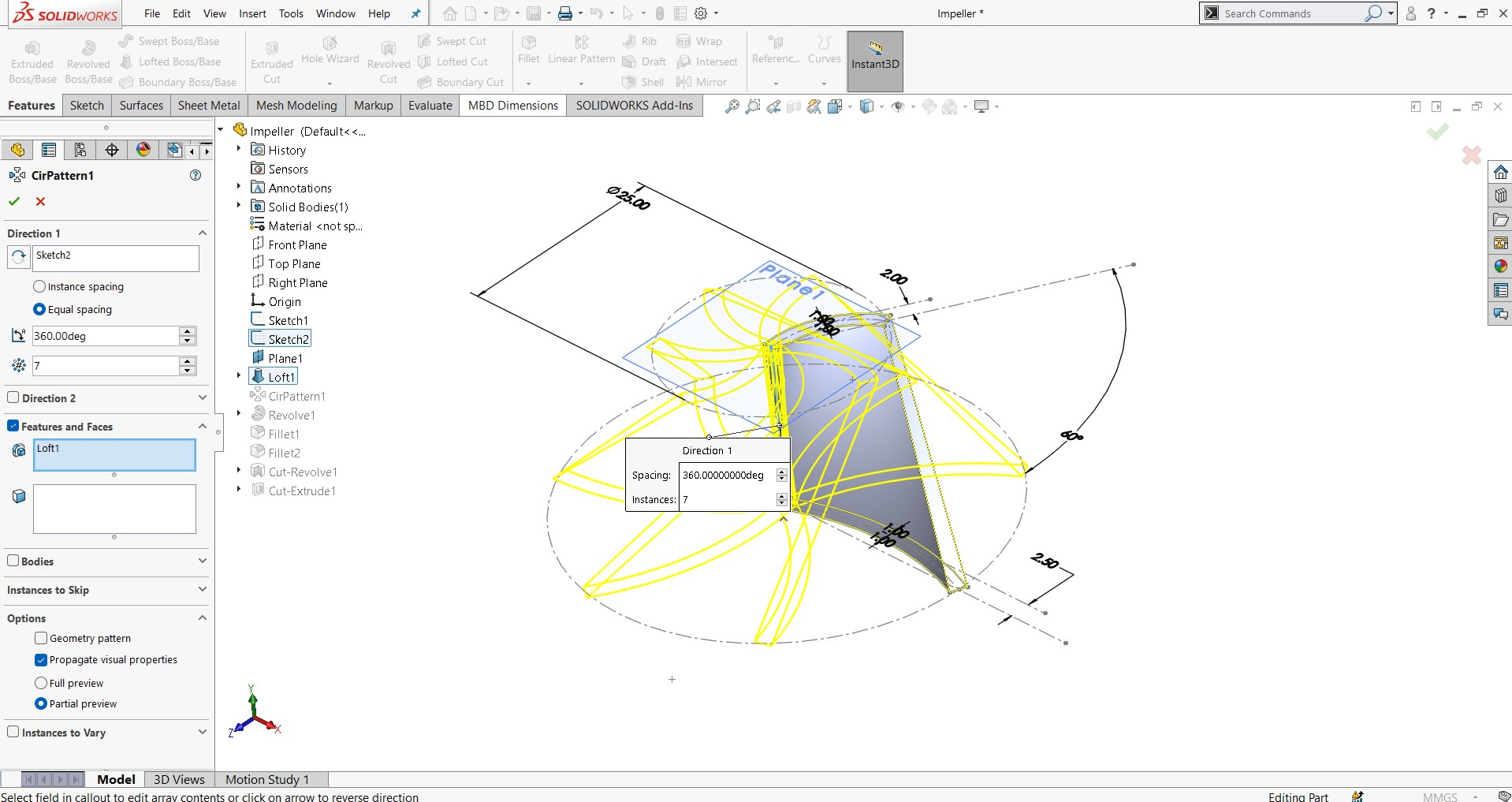Cancel CirPattern1 with red X
This screenshot has width=1512, height=802.
[41, 201]
